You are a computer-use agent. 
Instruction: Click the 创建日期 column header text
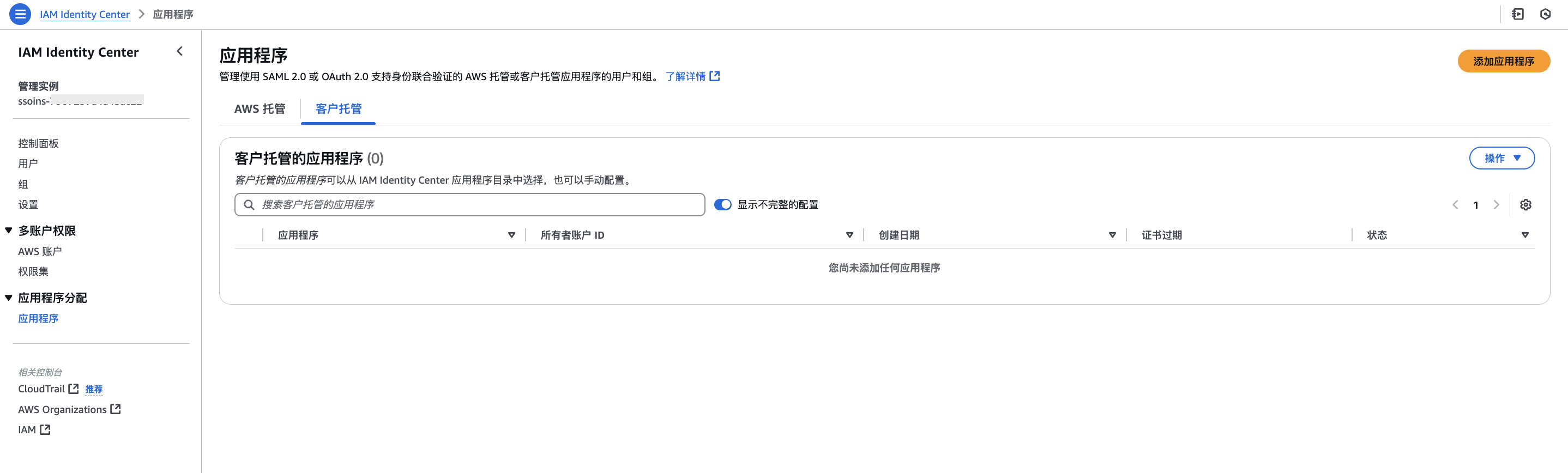point(899,235)
